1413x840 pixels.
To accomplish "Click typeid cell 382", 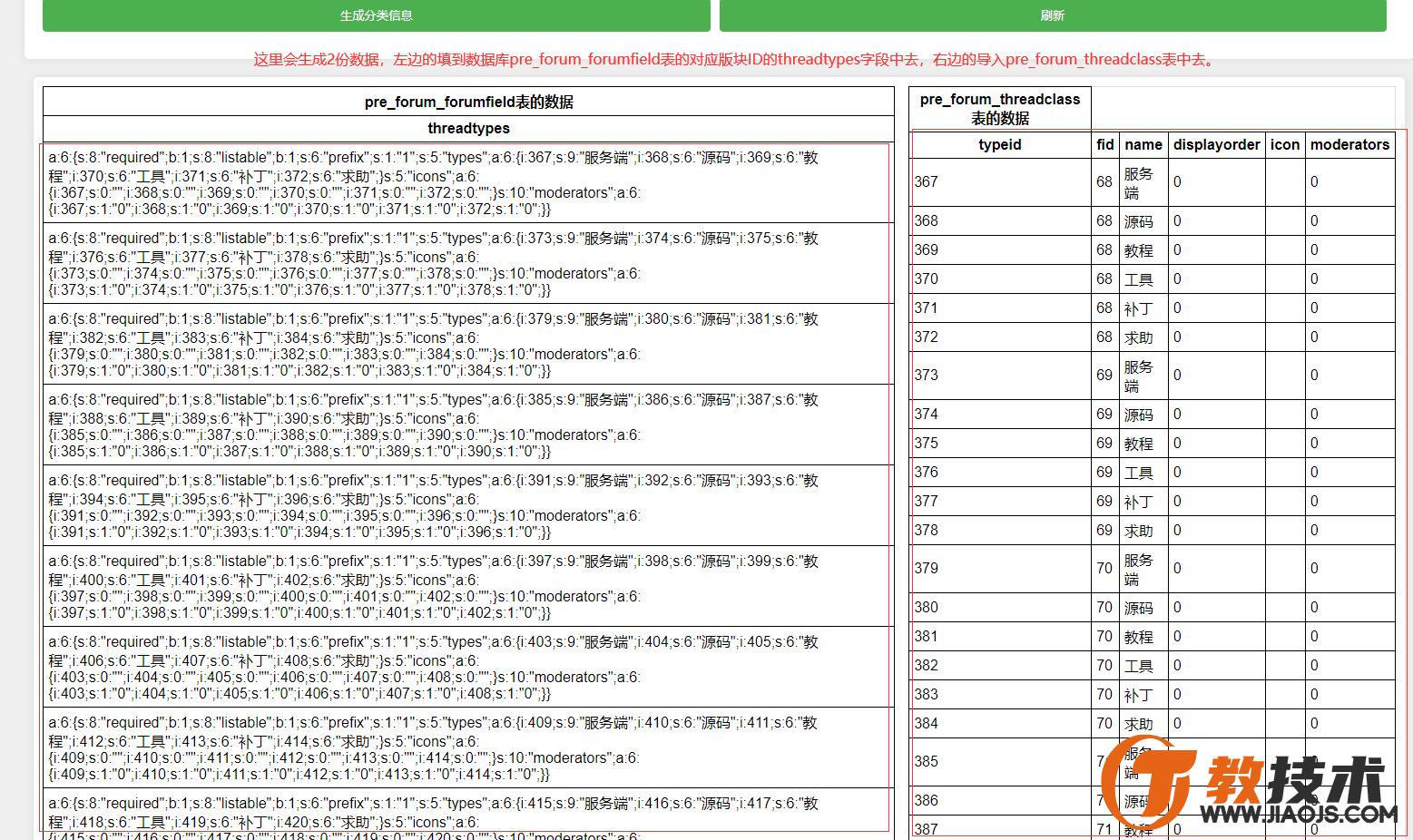I will 1000,665.
